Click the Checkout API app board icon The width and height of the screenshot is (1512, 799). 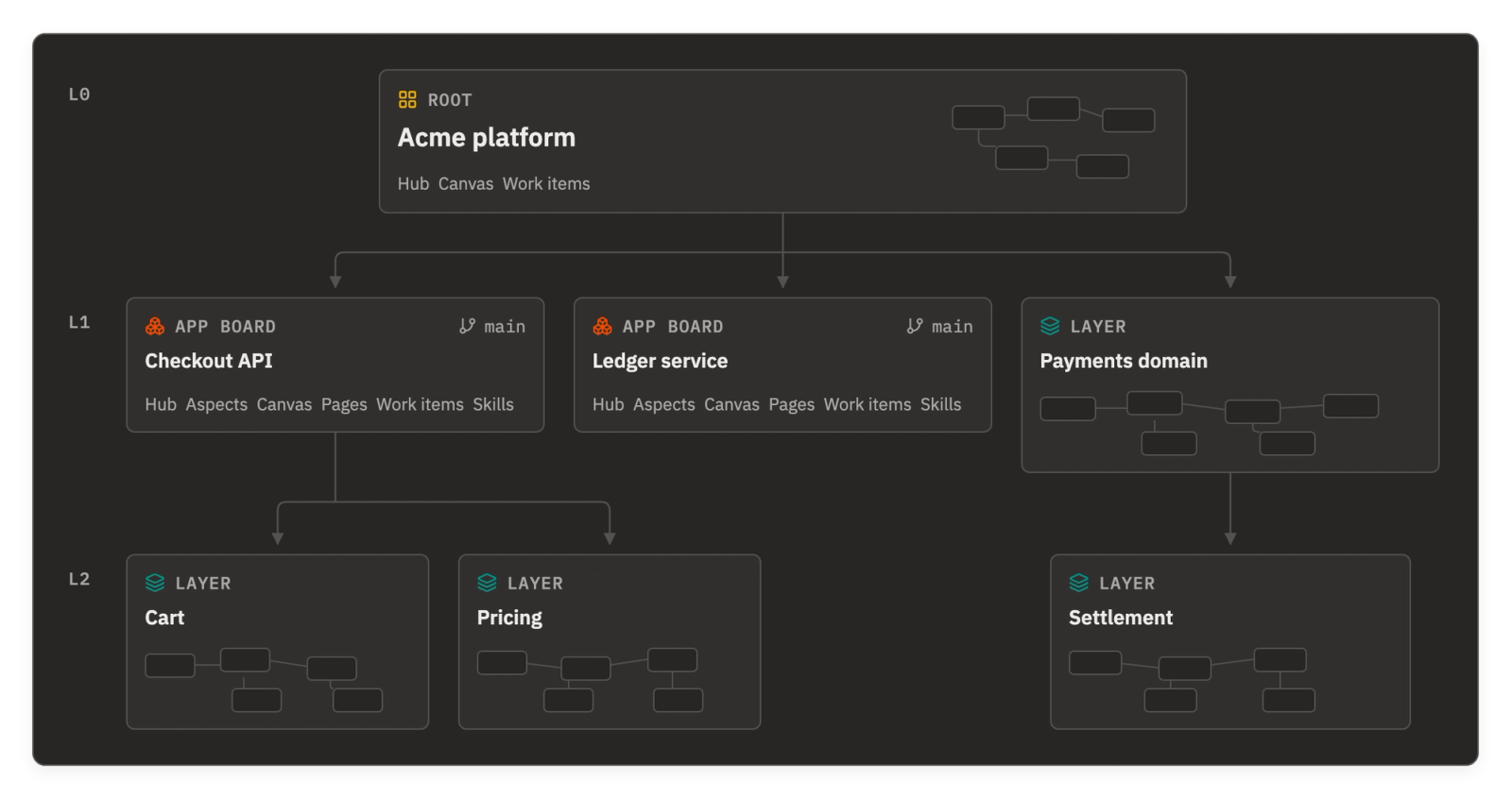(155, 326)
